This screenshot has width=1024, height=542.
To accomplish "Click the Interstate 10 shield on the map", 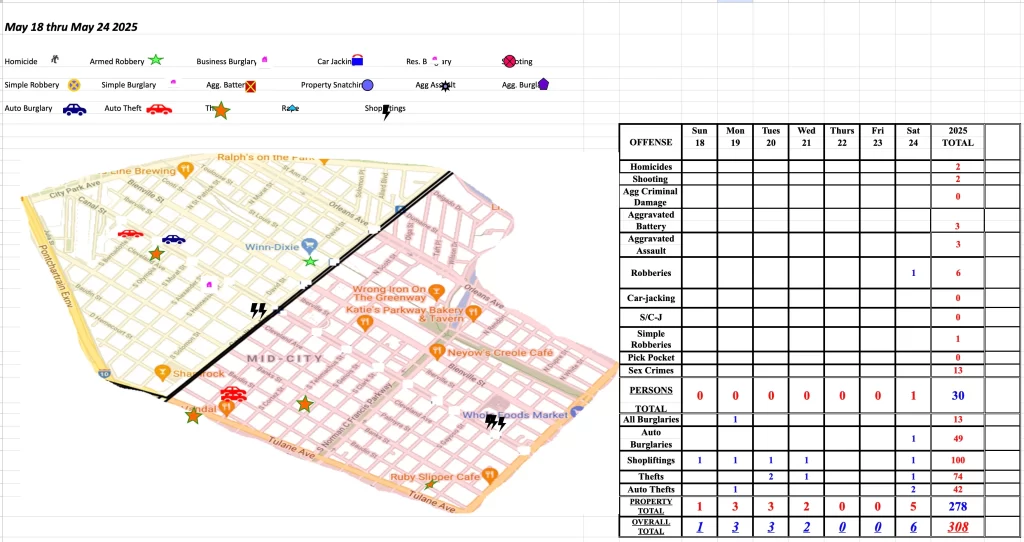I will pyautogui.click(x=104, y=374).
